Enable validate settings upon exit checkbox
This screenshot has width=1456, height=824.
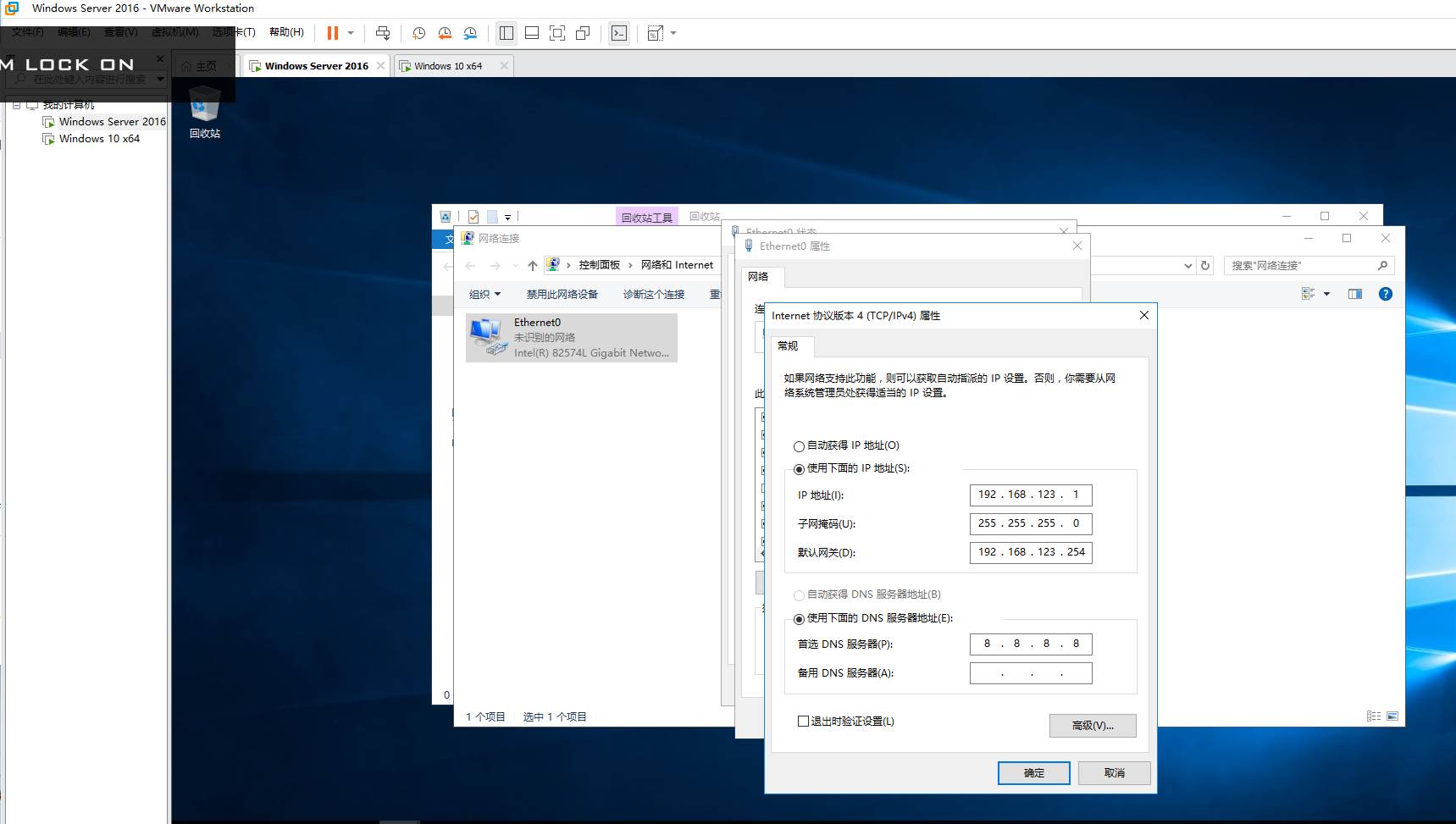[803, 722]
